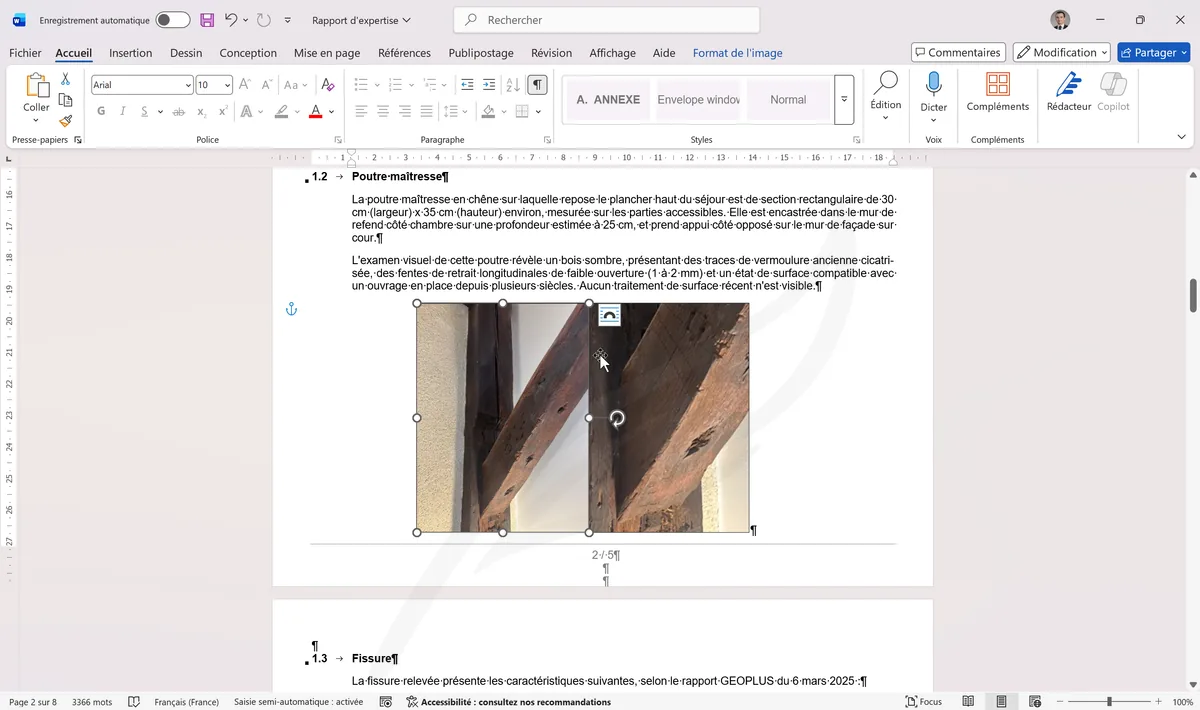Toggle Enregistrement automatique autosave switch
The width and height of the screenshot is (1200, 710).
click(x=169, y=19)
